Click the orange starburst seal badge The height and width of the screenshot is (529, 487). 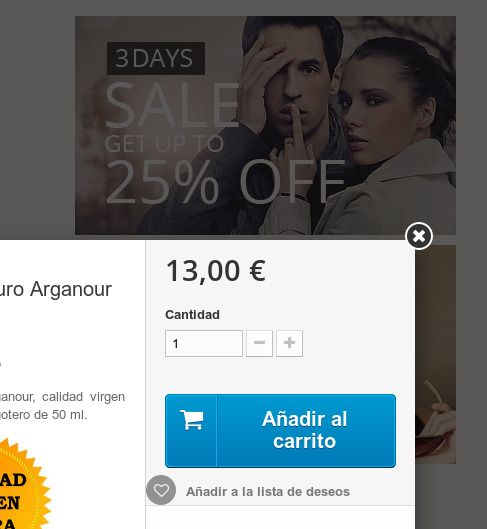pos(22,484)
